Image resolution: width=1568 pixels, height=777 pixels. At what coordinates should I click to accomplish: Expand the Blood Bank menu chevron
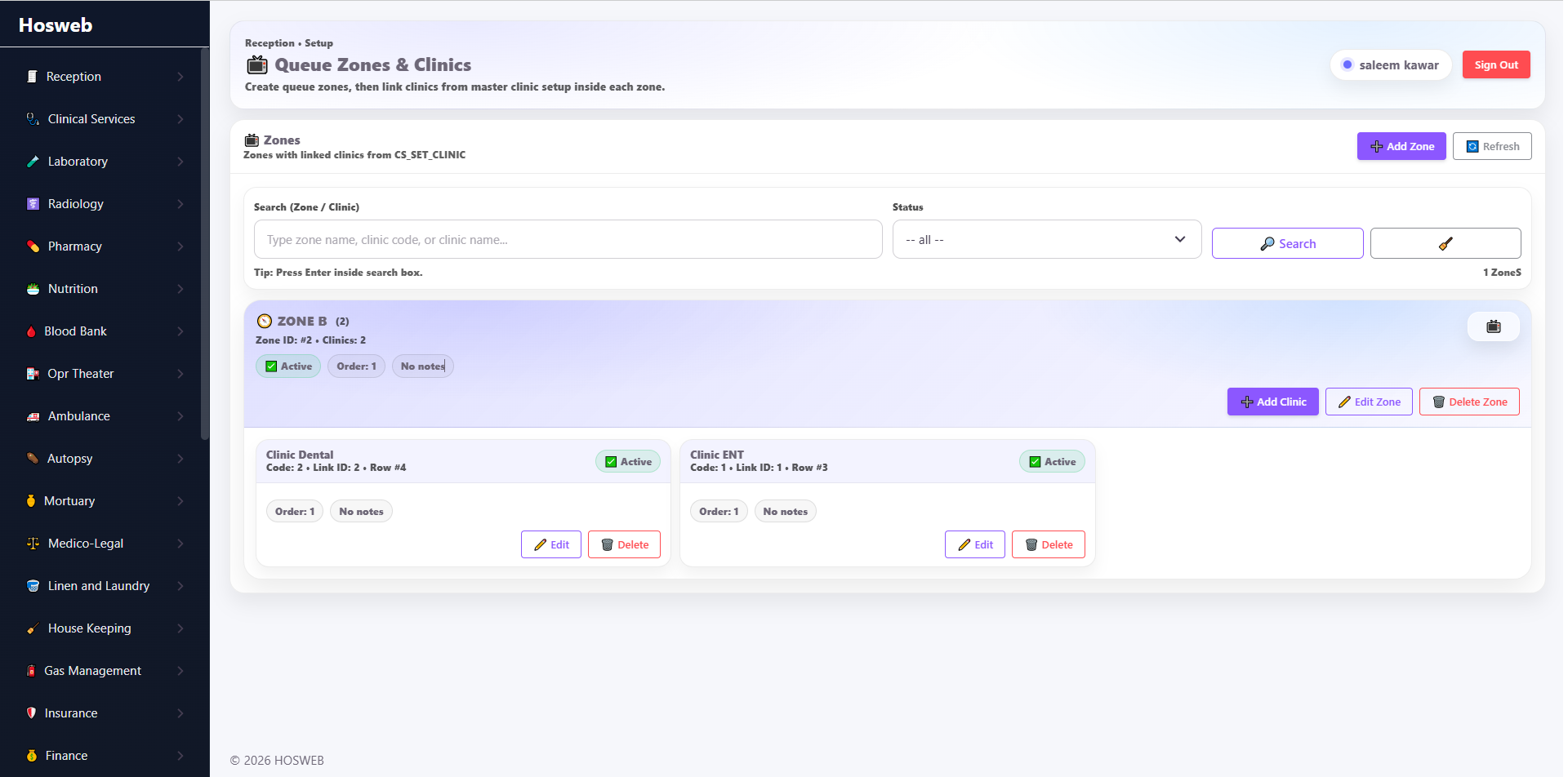(x=180, y=331)
